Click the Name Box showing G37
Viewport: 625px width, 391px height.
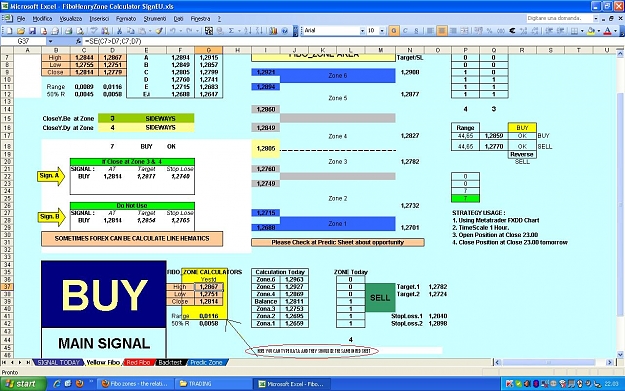tap(24, 41)
